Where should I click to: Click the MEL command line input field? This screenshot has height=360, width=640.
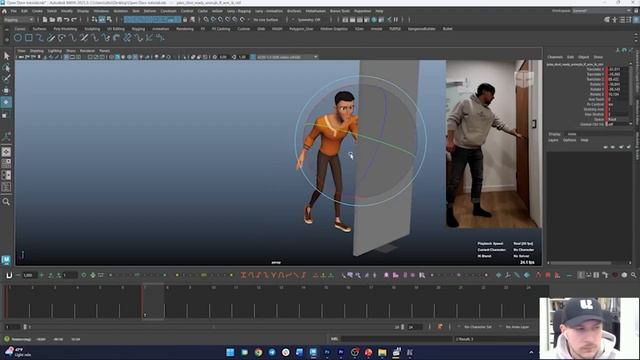396,339
